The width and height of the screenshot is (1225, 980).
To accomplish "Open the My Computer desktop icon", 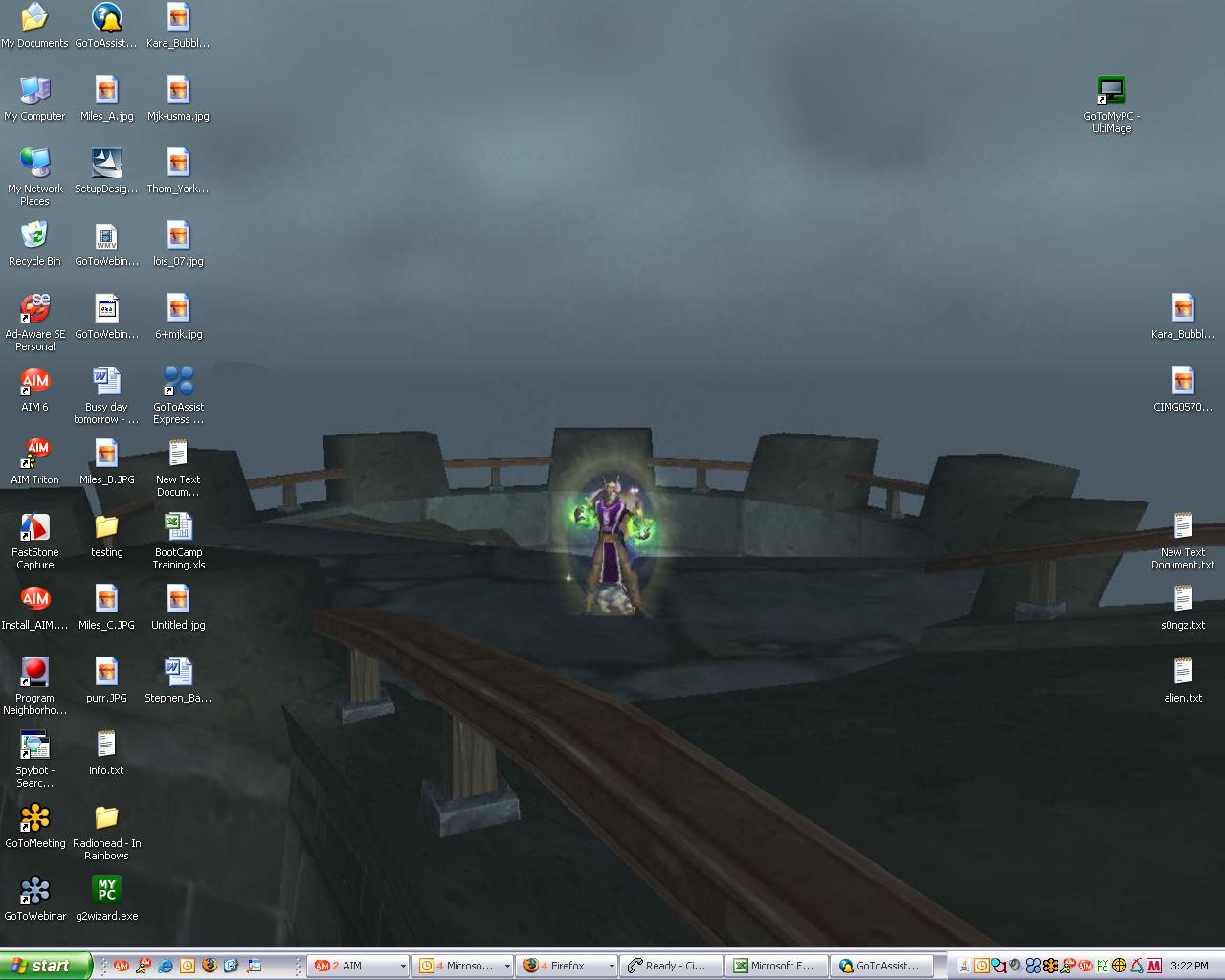I will pyautogui.click(x=34, y=99).
